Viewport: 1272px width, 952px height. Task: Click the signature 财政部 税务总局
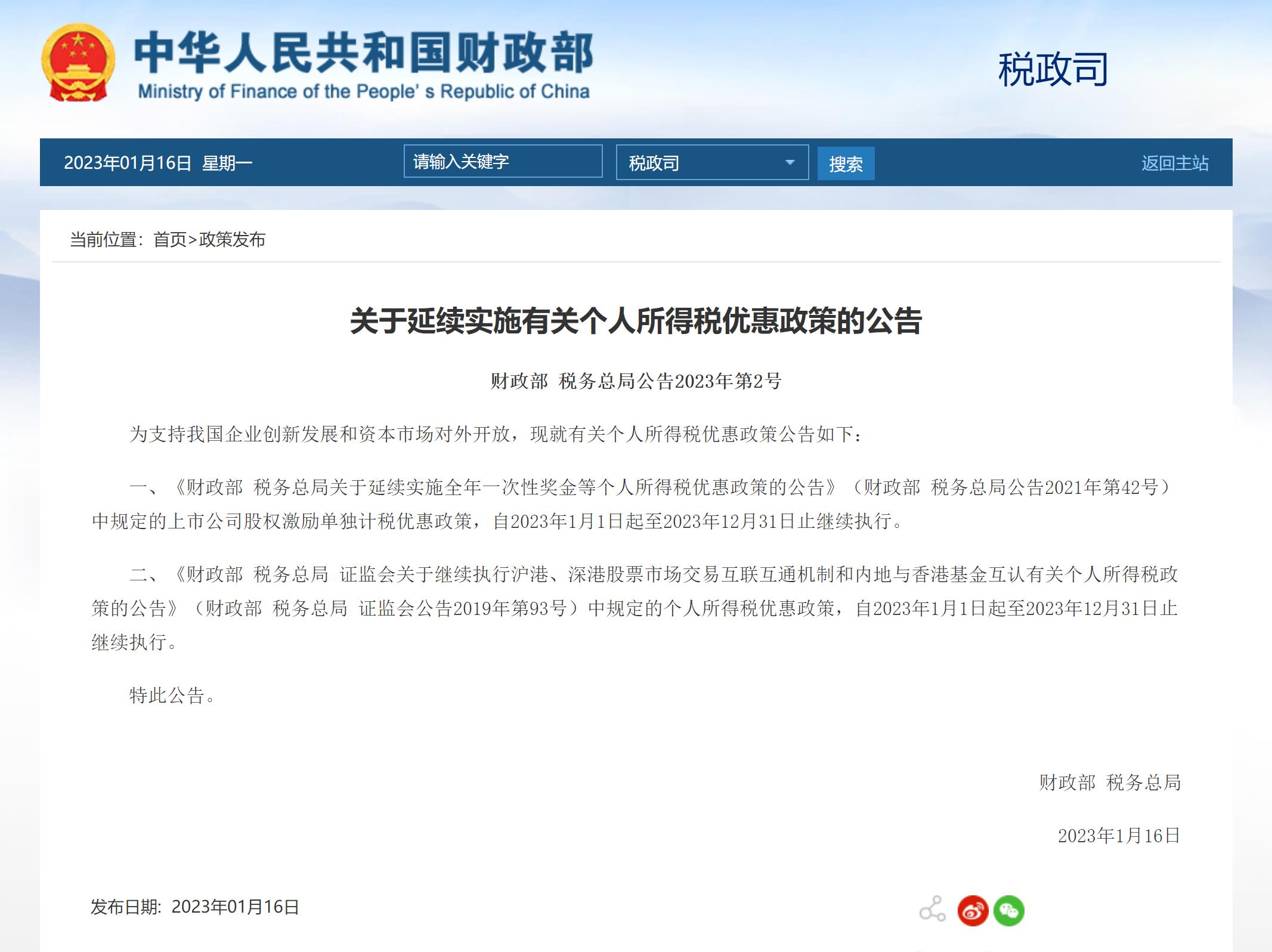pos(1110,783)
